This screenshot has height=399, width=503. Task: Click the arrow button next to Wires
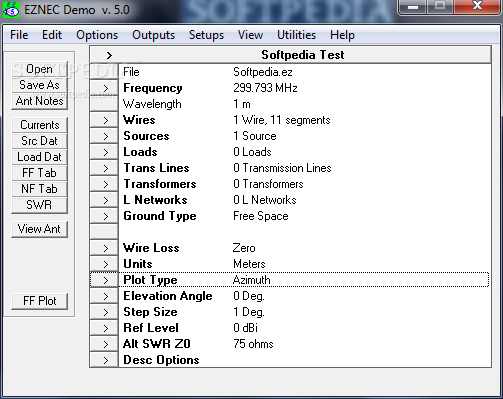click(x=104, y=120)
